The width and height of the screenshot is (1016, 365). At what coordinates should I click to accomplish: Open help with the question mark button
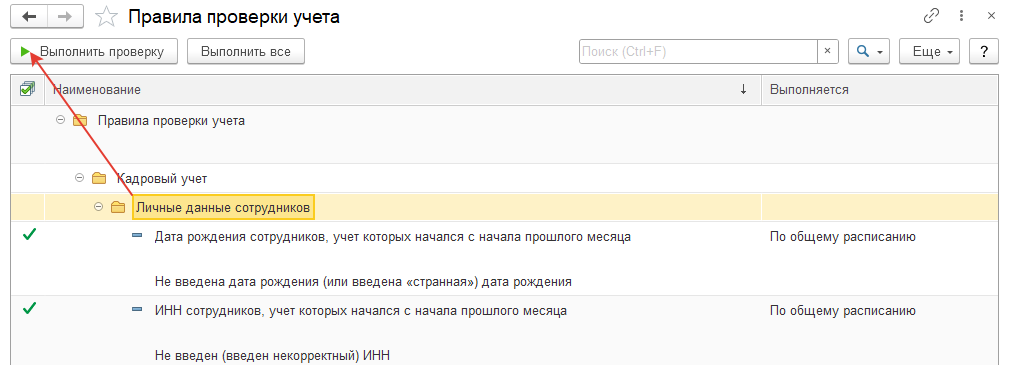[984, 52]
